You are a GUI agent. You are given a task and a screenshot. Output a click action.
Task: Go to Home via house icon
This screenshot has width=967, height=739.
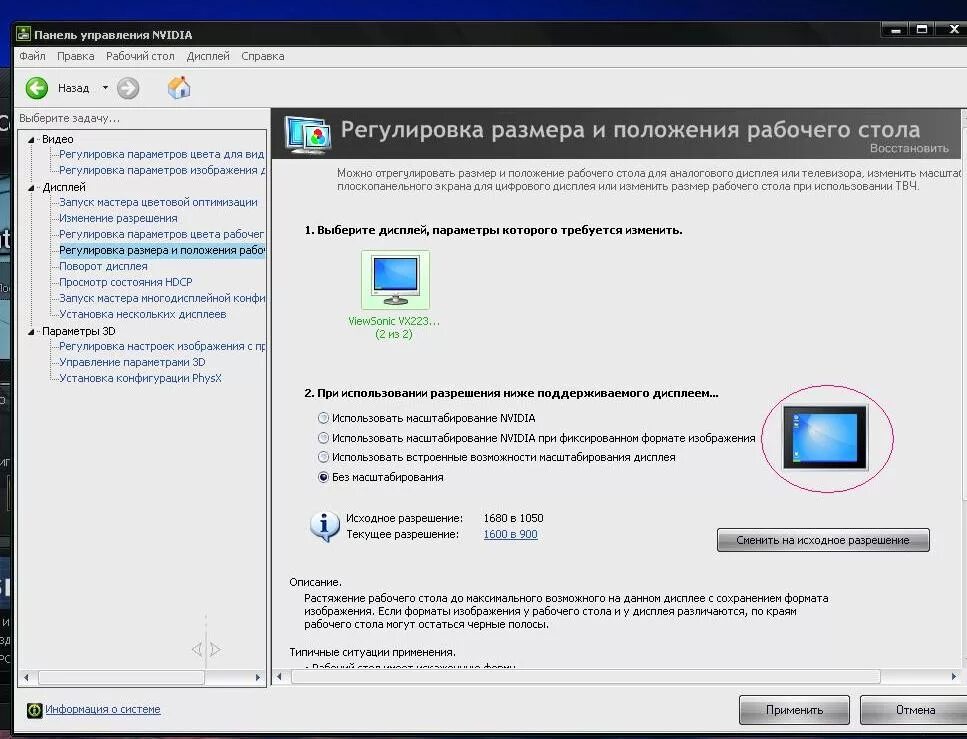point(179,88)
